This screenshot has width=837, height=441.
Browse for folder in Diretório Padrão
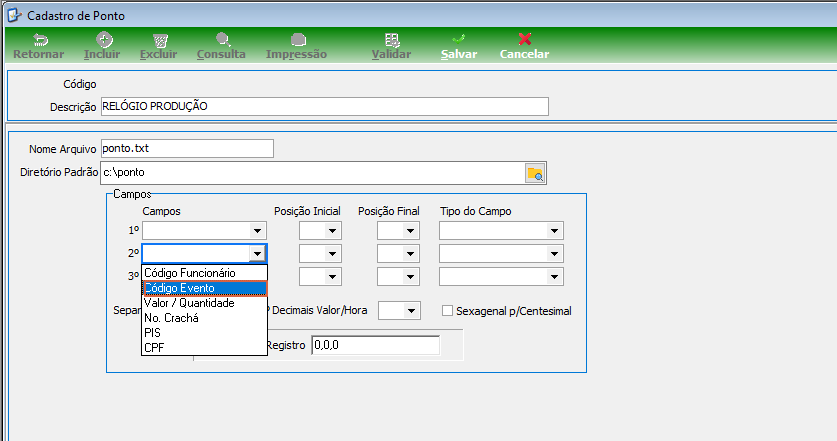point(535,174)
